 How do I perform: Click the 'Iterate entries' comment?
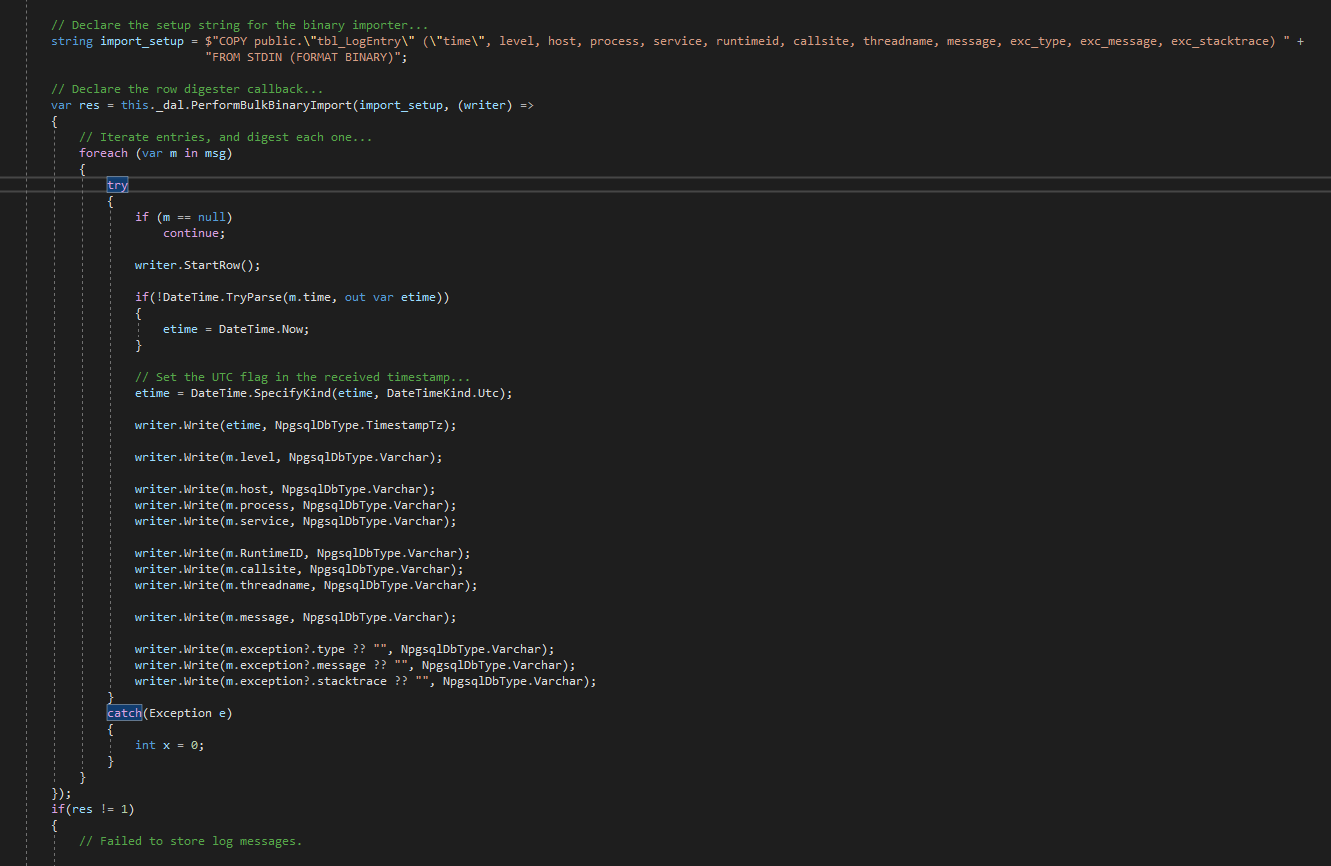tap(225, 137)
